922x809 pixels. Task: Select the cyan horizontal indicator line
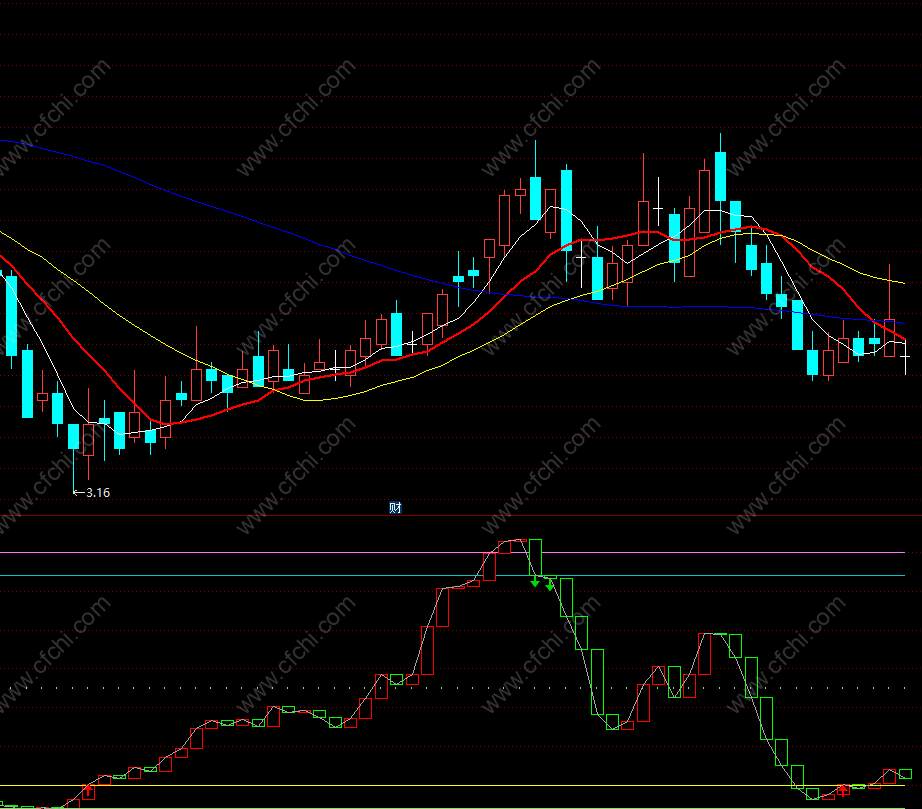452,576
